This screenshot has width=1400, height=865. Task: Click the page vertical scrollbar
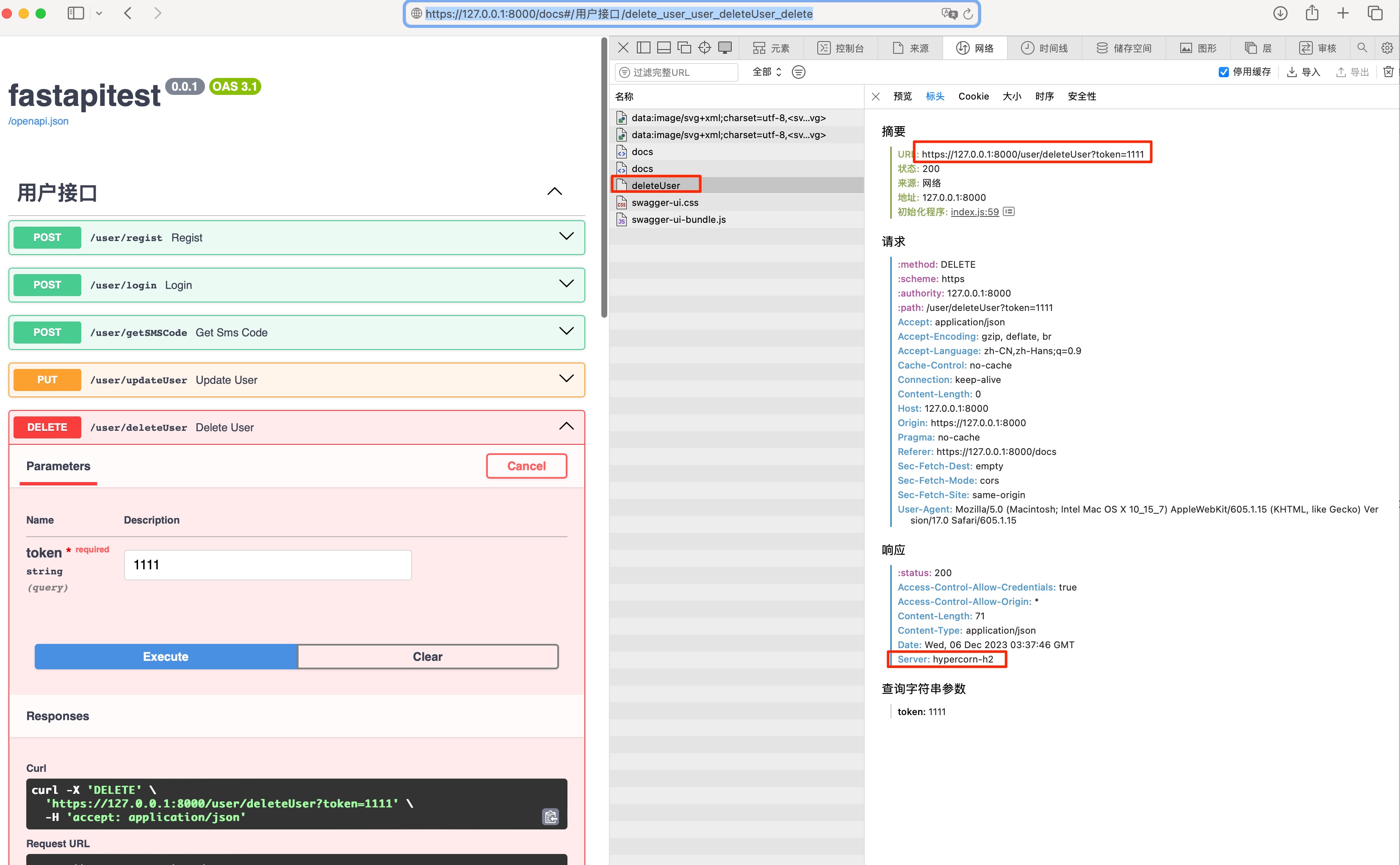[x=604, y=177]
